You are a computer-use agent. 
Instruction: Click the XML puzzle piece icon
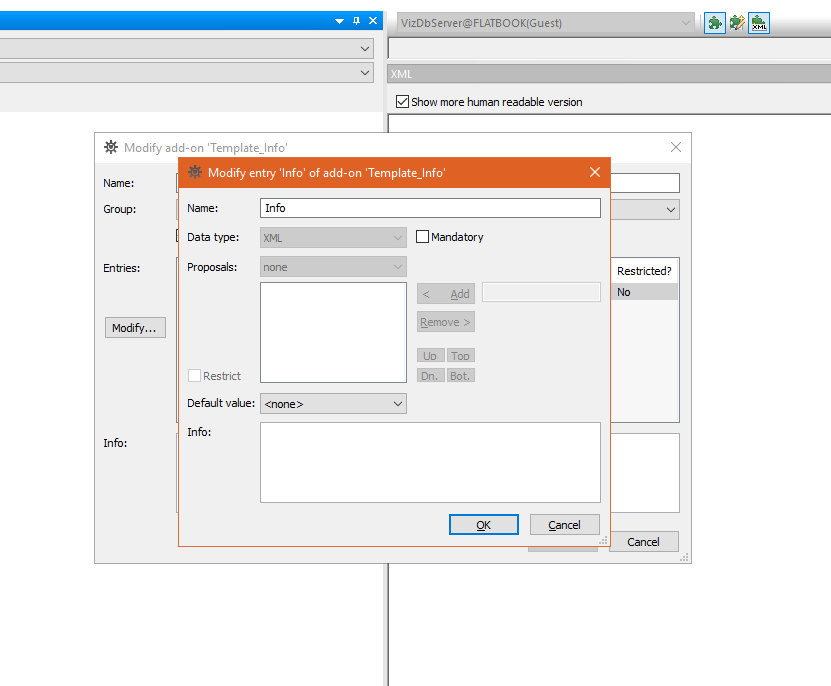759,22
